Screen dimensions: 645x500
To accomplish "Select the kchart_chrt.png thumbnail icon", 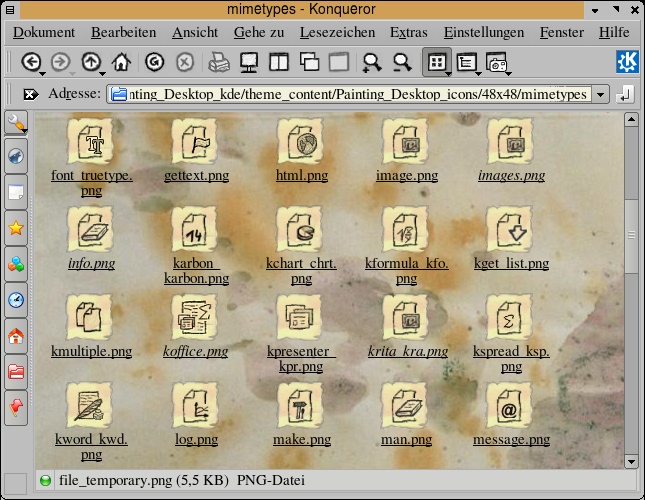I will 300,229.
